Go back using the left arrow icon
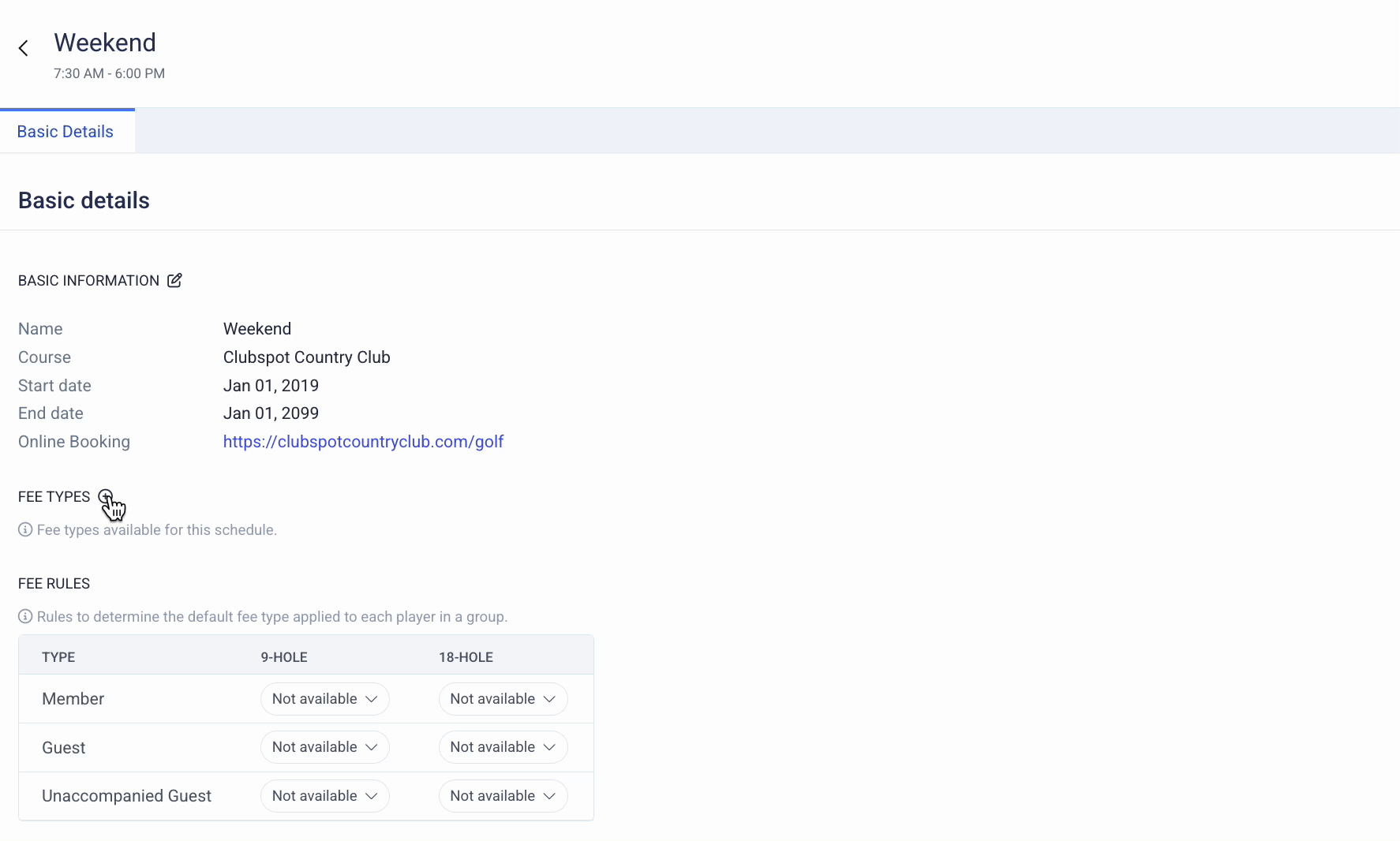Image resolution: width=1400 pixels, height=841 pixels. [24, 48]
